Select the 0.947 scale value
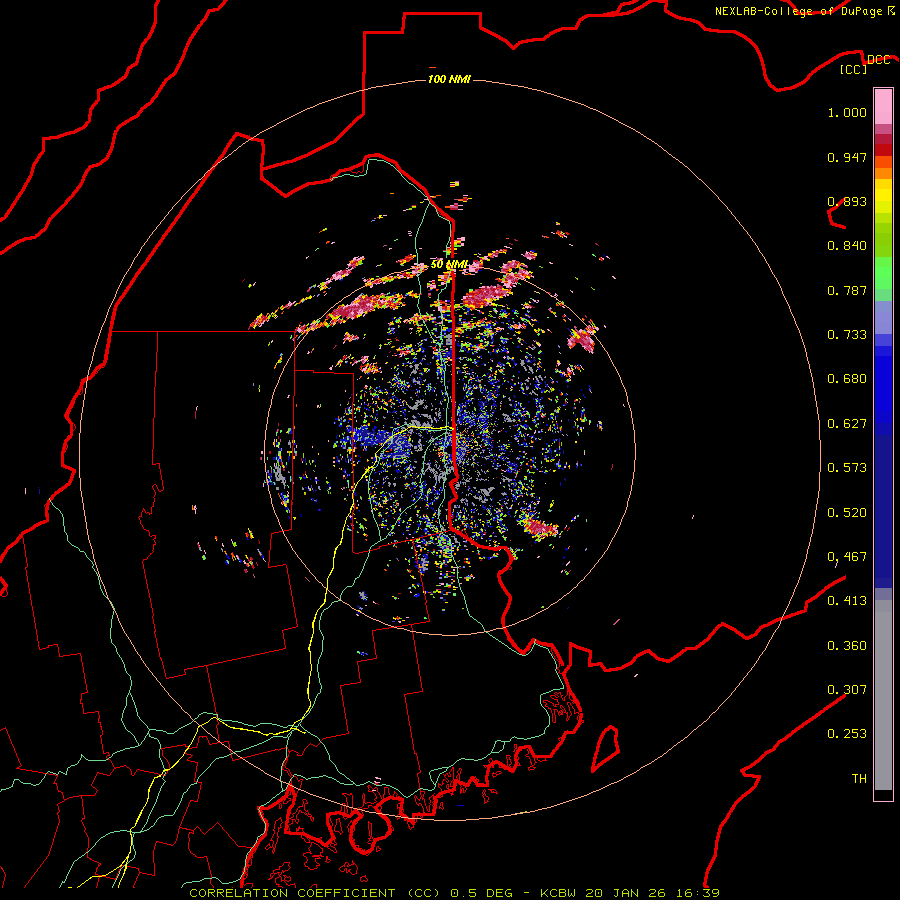Image resolution: width=900 pixels, height=900 pixels. tap(847, 157)
